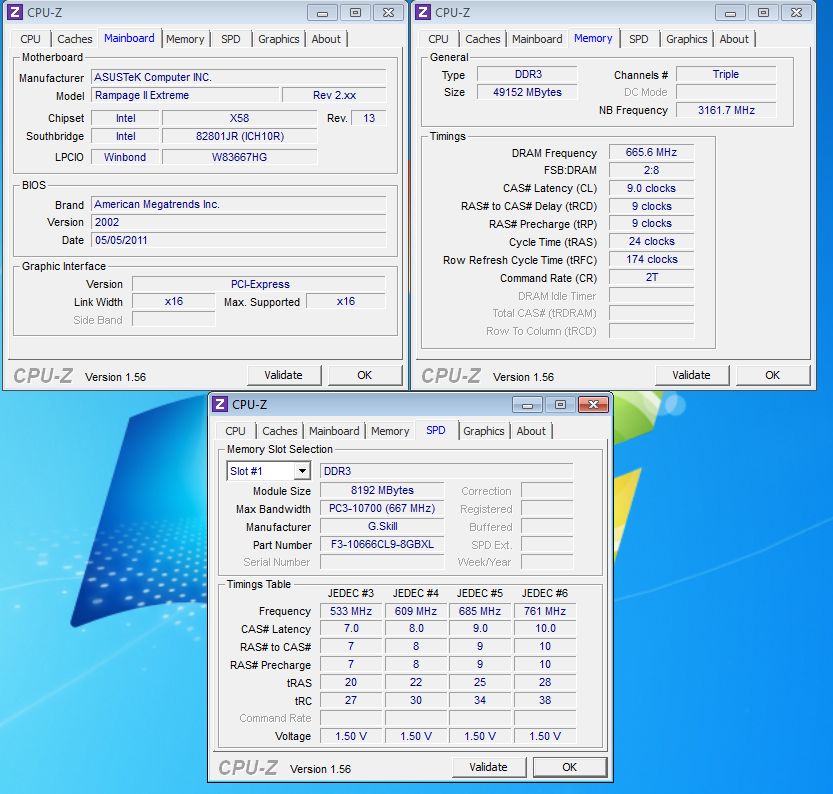833x794 pixels.
Task: Click OK in the SPD window
Action: coord(570,767)
